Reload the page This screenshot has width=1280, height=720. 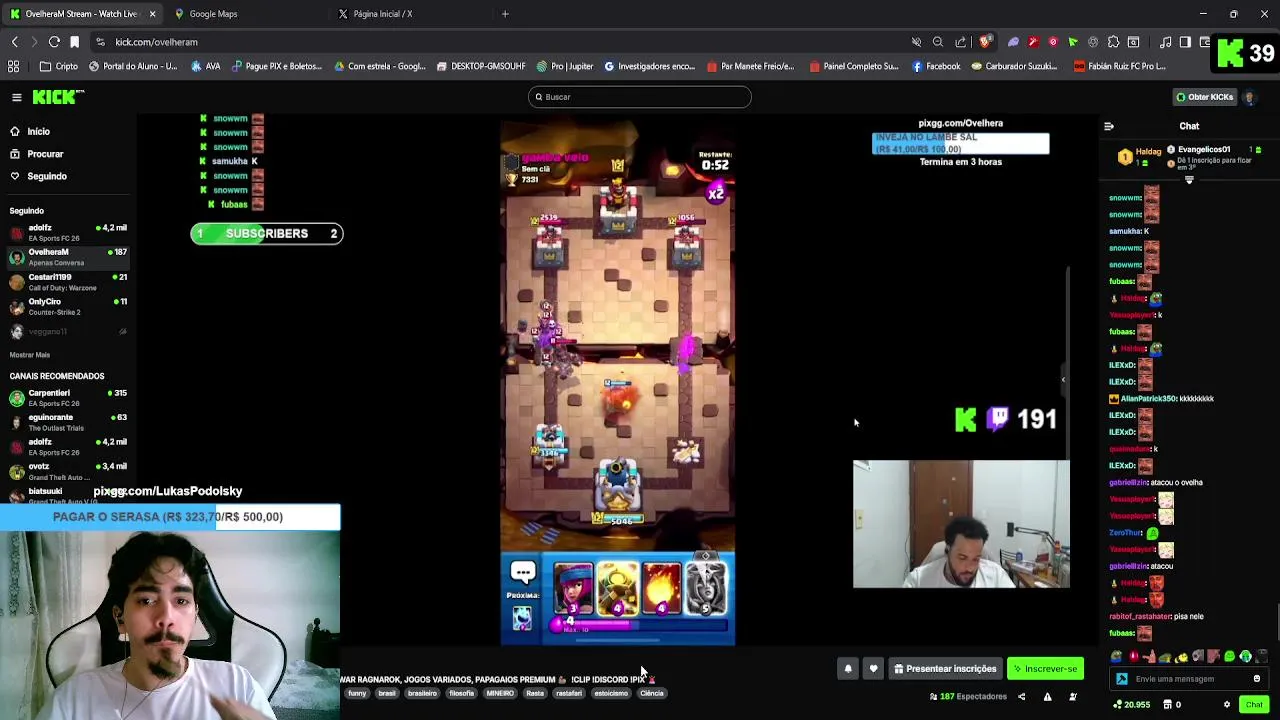tap(54, 42)
